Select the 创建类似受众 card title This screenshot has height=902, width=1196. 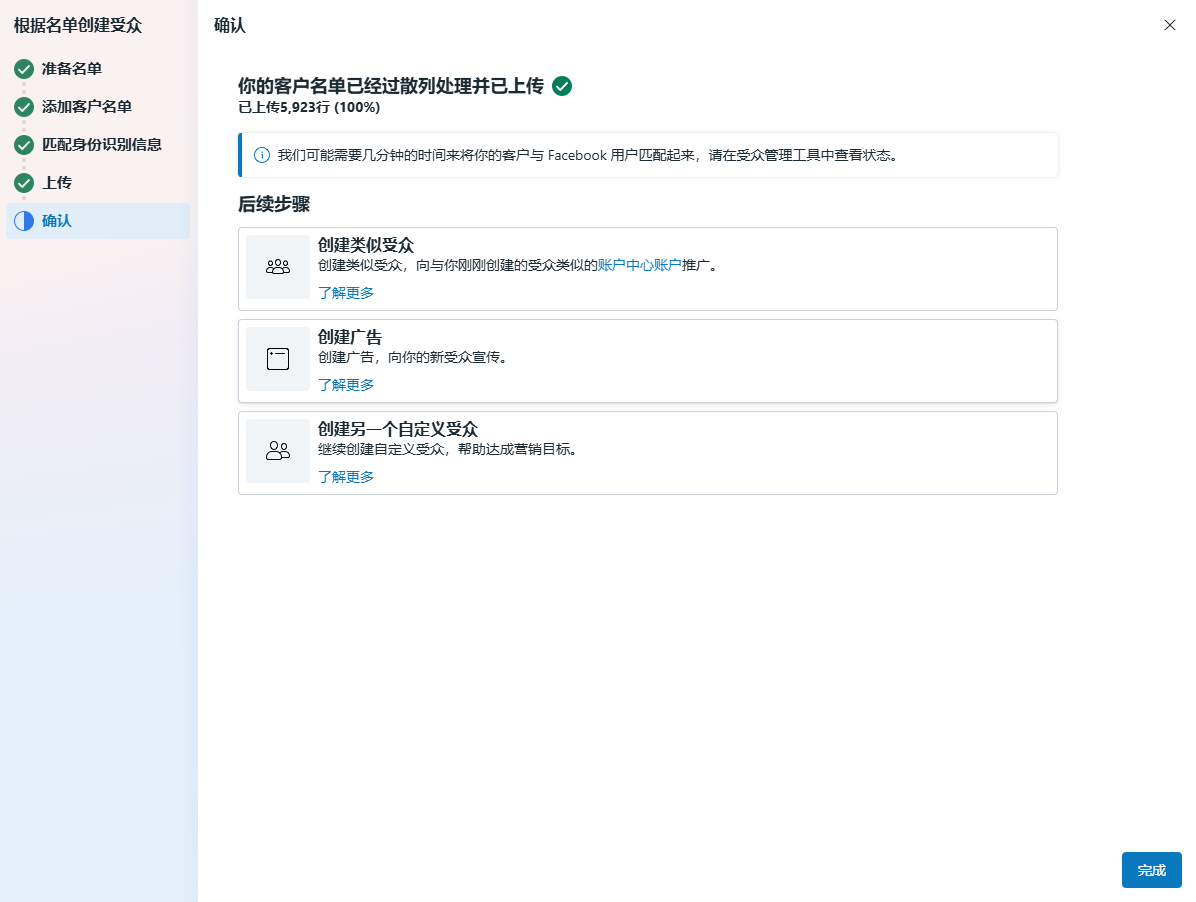366,246
